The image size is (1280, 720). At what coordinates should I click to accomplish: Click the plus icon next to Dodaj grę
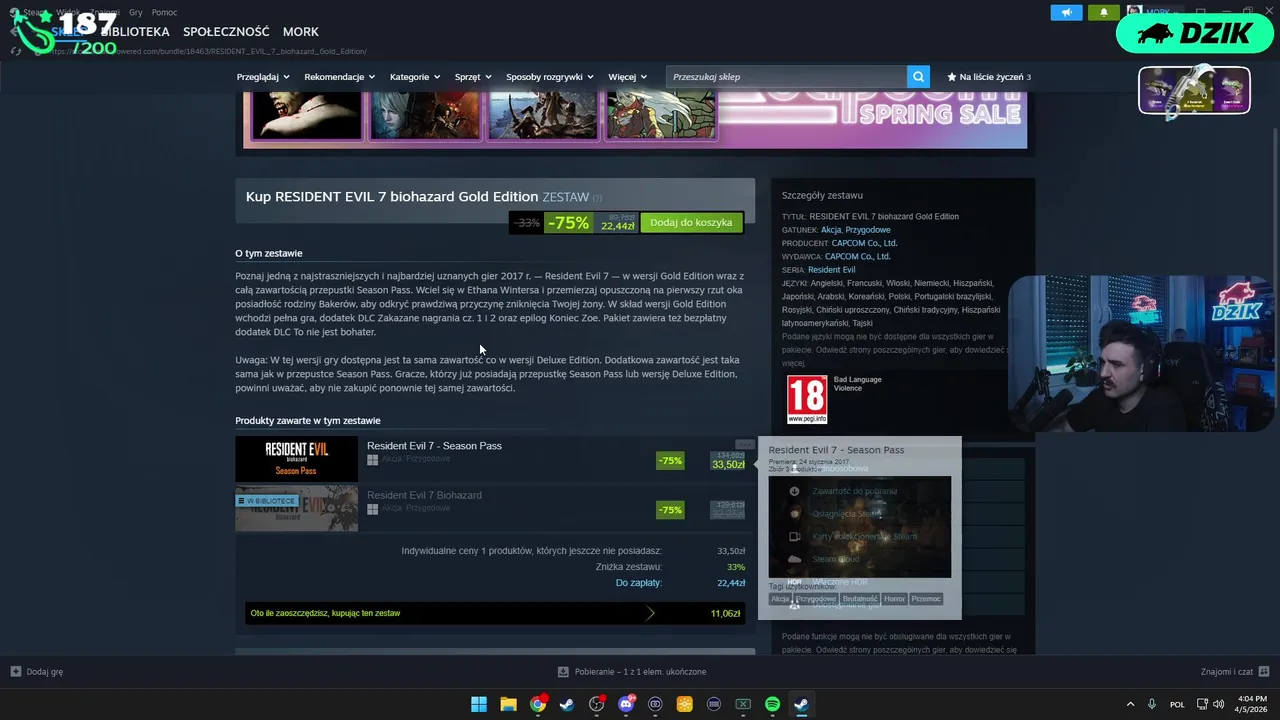tap(15, 672)
